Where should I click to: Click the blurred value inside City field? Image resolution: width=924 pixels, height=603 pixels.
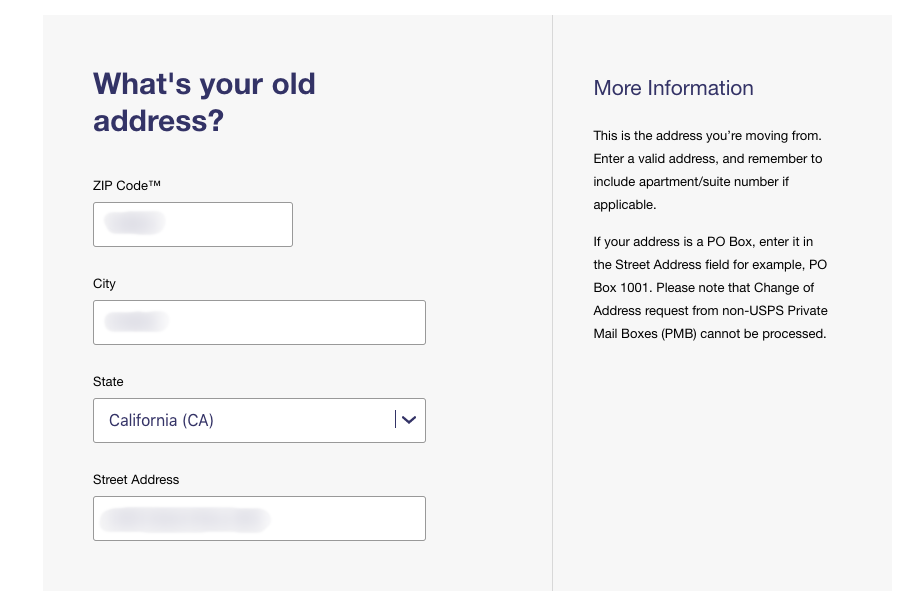point(136,321)
